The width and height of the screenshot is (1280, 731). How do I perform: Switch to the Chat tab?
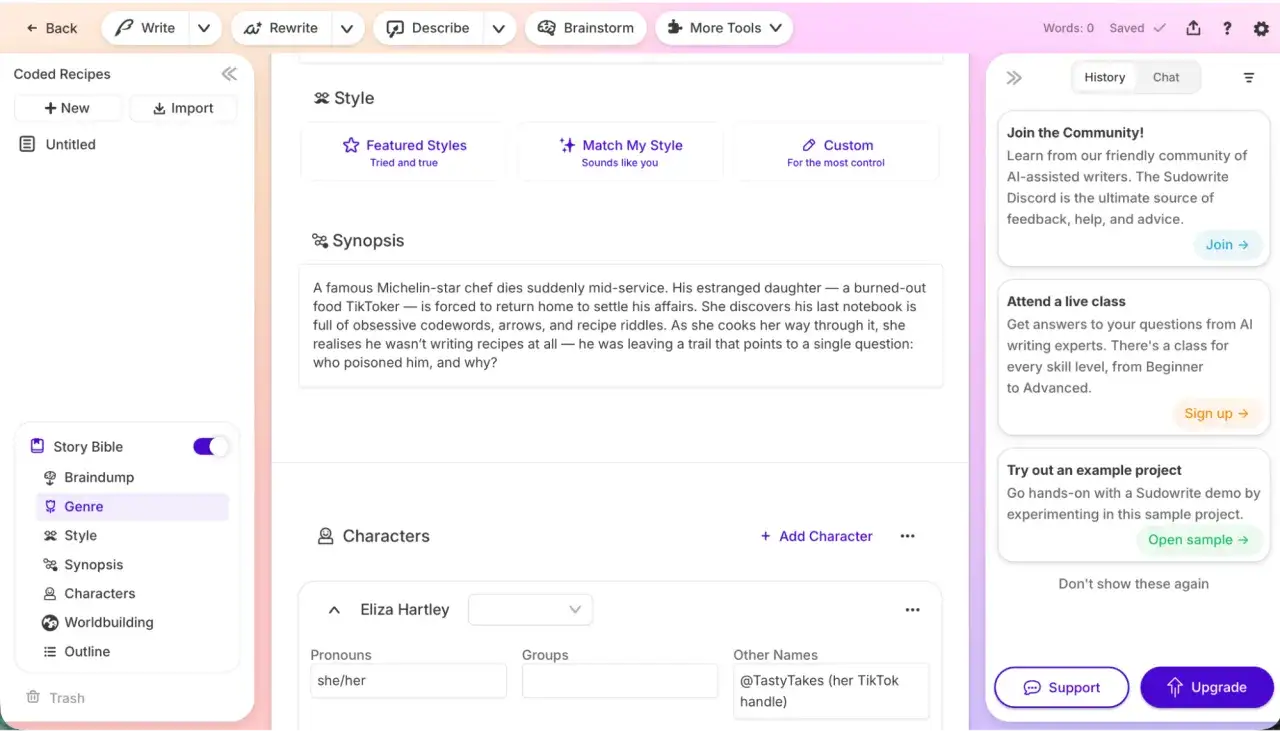click(x=1166, y=77)
